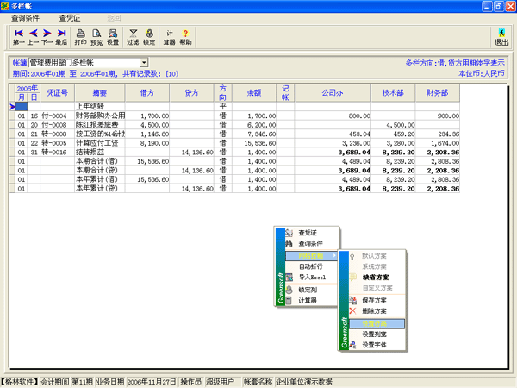This screenshot has height=388, width=517.
Task: Go to next record with 下一 icon
Action: 47,37
